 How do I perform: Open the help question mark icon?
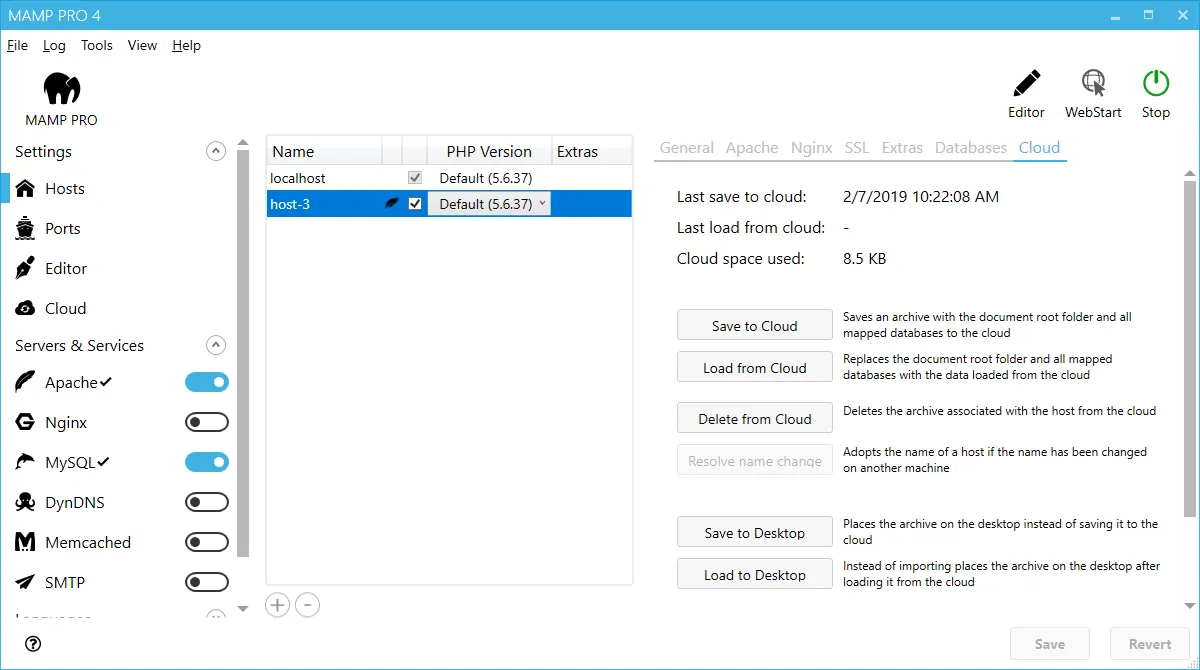click(33, 644)
